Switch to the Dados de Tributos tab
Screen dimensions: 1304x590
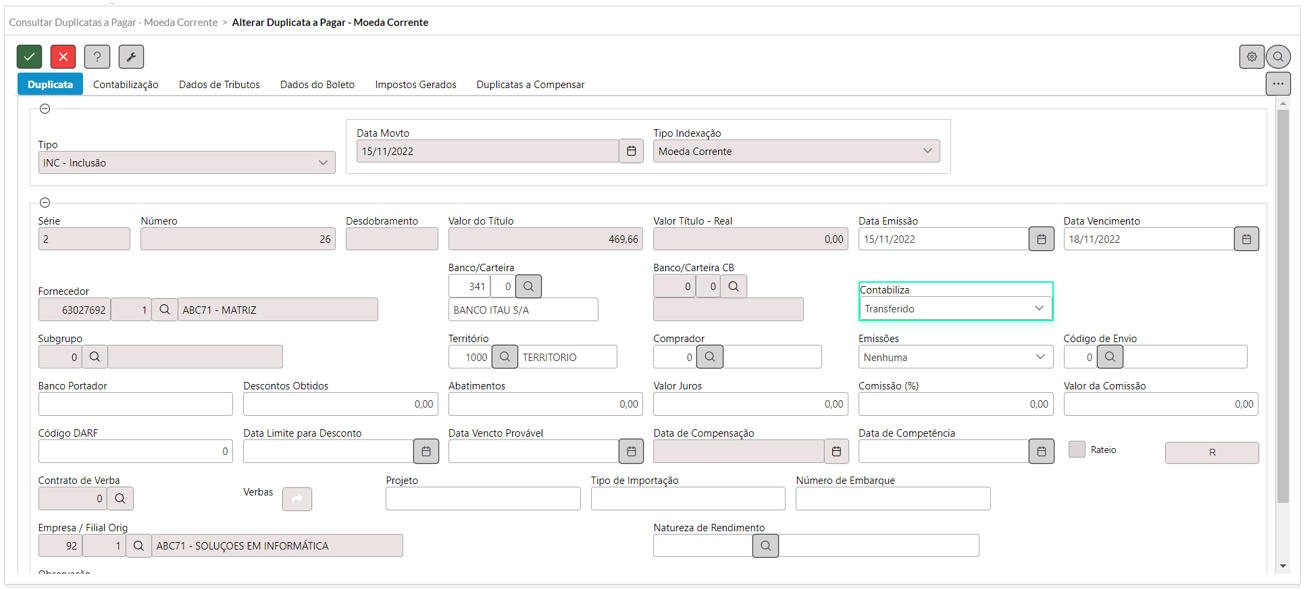[219, 85]
